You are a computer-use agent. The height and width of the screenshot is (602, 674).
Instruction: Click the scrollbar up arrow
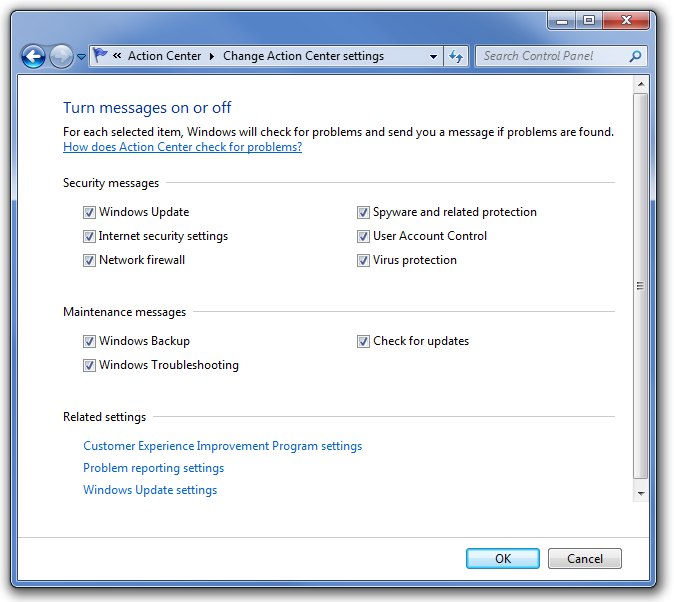pyautogui.click(x=641, y=84)
